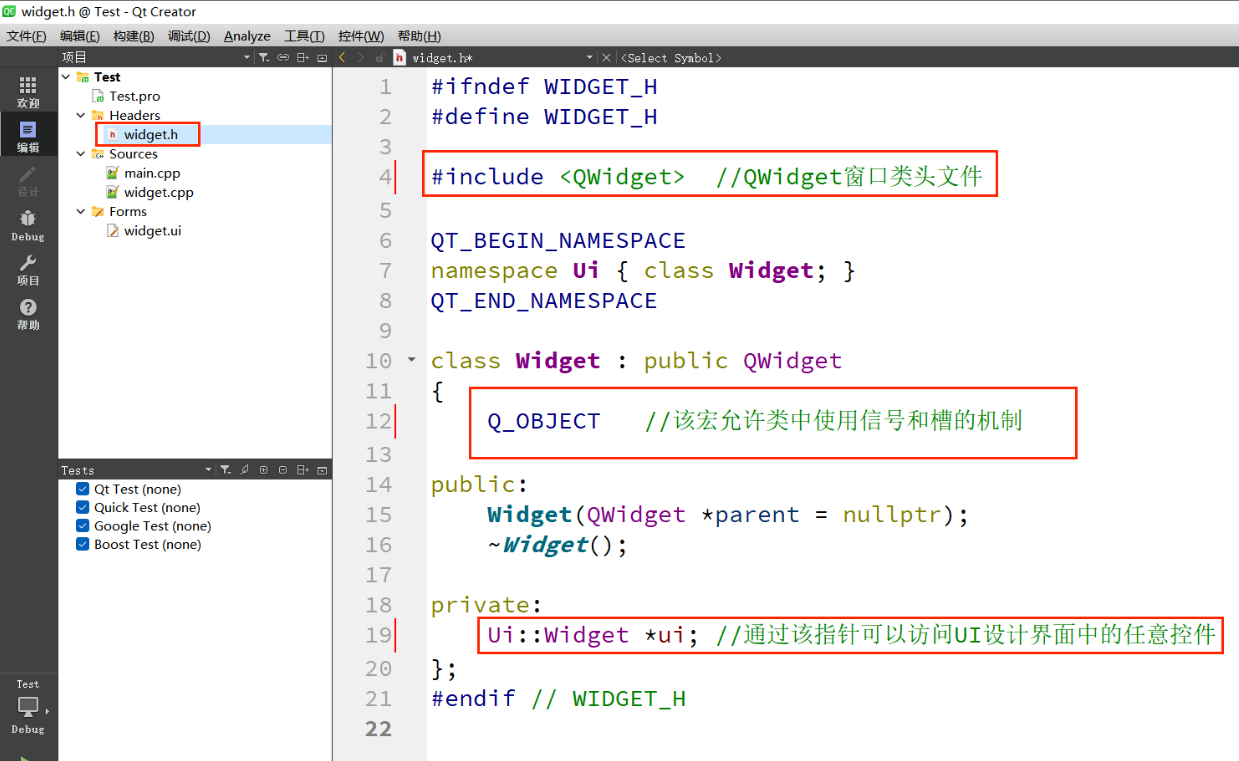Screen dimensions: 1239x761
Task: Toggle the Qt Test (none) checkbox
Action: (83, 489)
